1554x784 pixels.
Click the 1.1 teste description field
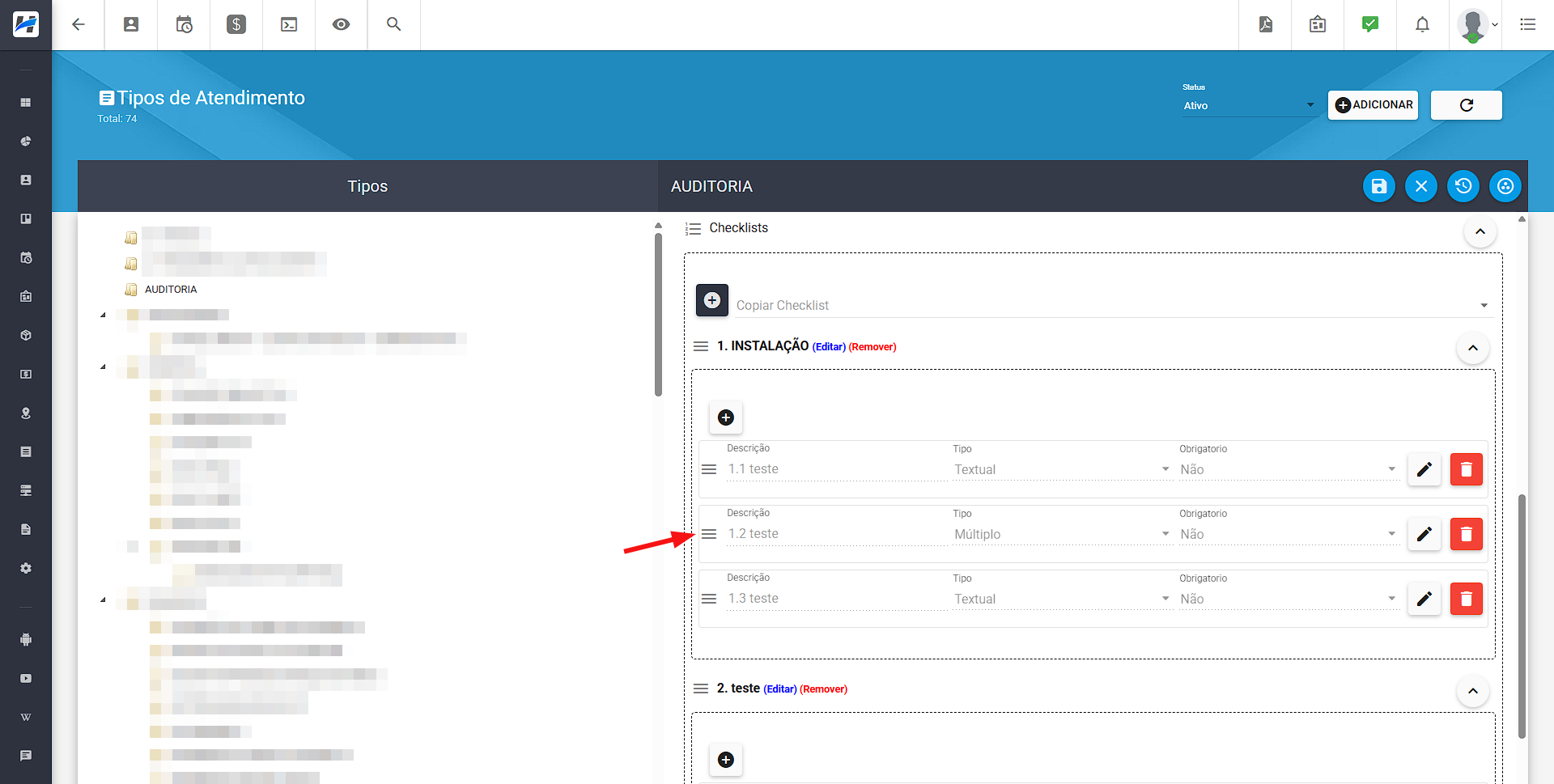point(836,469)
